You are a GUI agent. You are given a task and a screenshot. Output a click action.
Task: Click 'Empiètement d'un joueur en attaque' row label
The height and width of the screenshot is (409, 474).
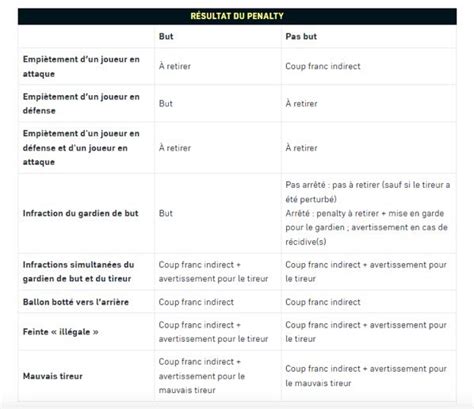click(x=81, y=66)
